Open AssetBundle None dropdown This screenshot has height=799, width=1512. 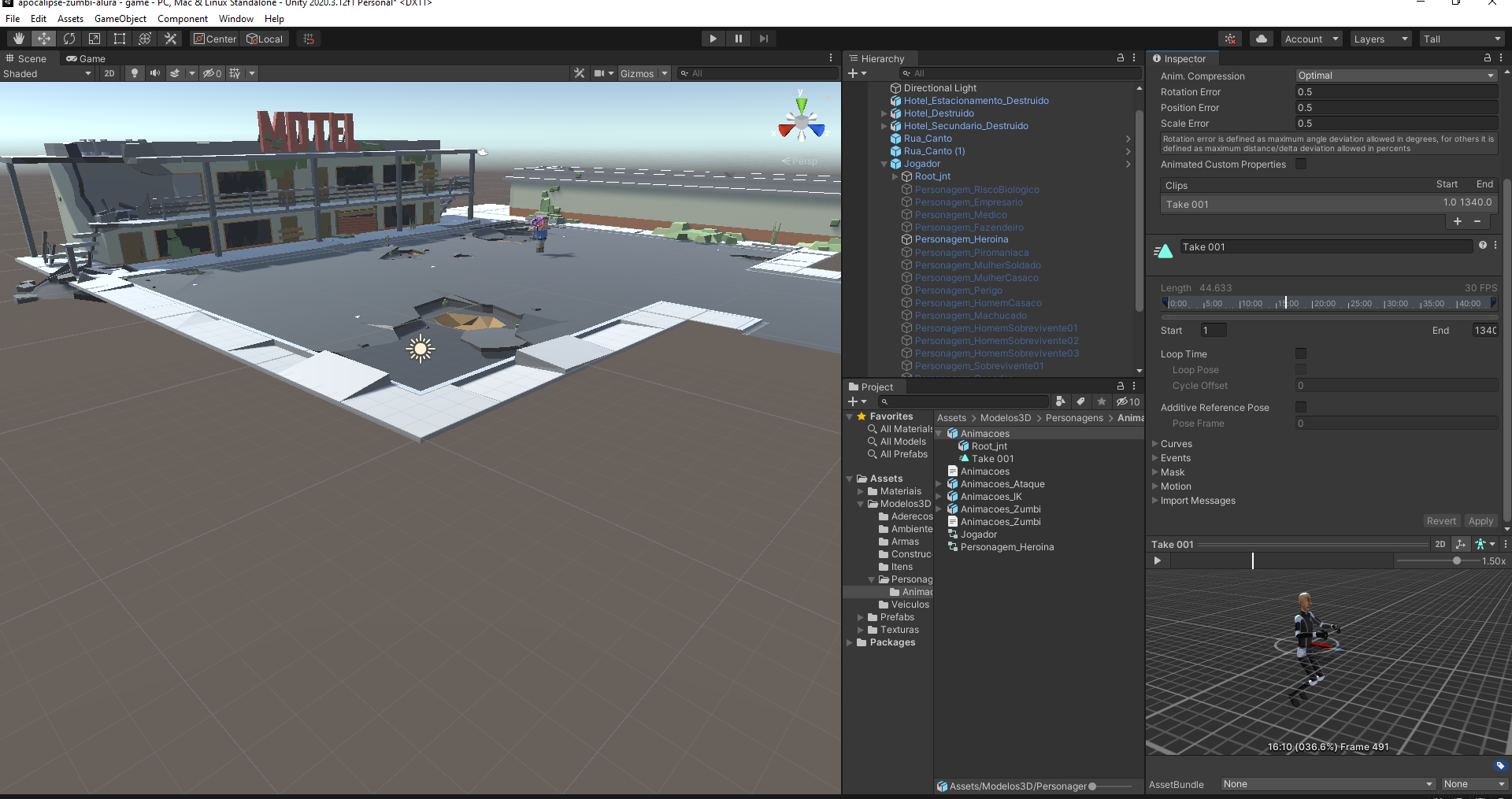point(1328,784)
